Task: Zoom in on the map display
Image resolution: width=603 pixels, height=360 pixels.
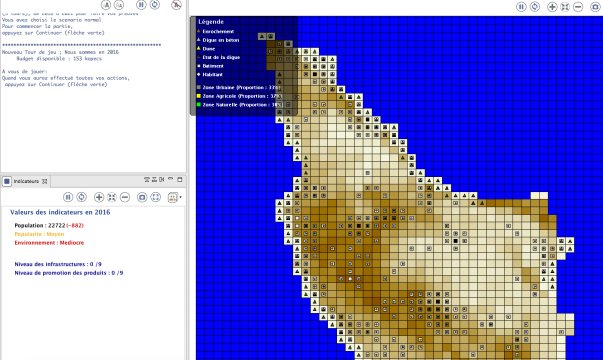Action: (552, 7)
